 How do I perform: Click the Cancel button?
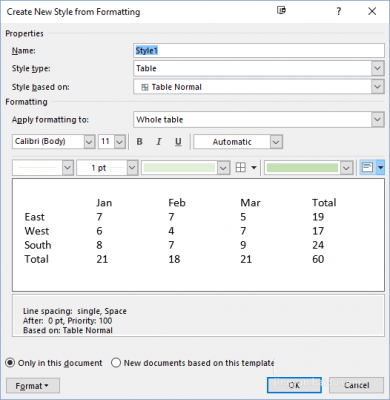point(357,385)
